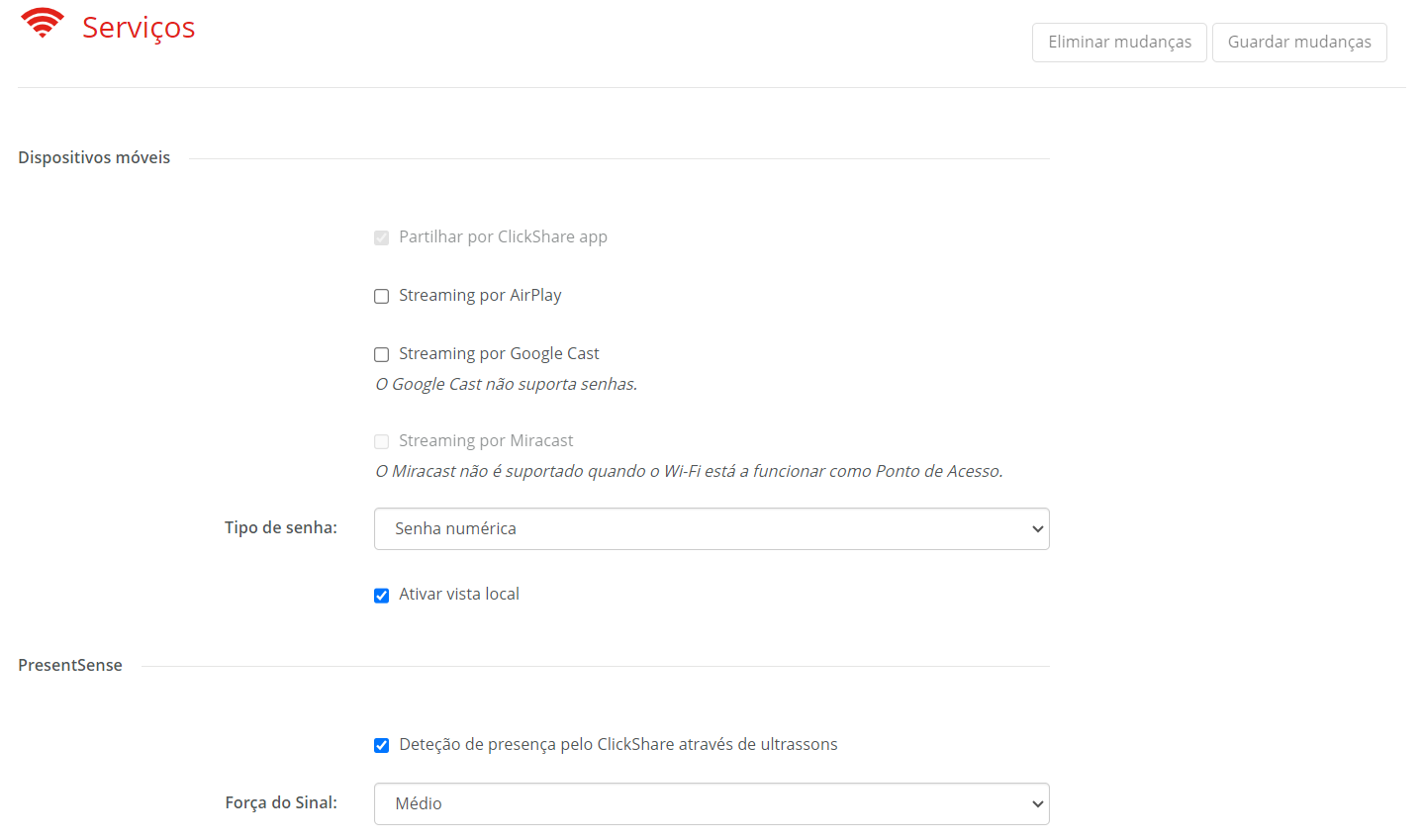Click the Google Cast não suporta senhas note
The height and width of the screenshot is (840, 1423).
point(506,385)
